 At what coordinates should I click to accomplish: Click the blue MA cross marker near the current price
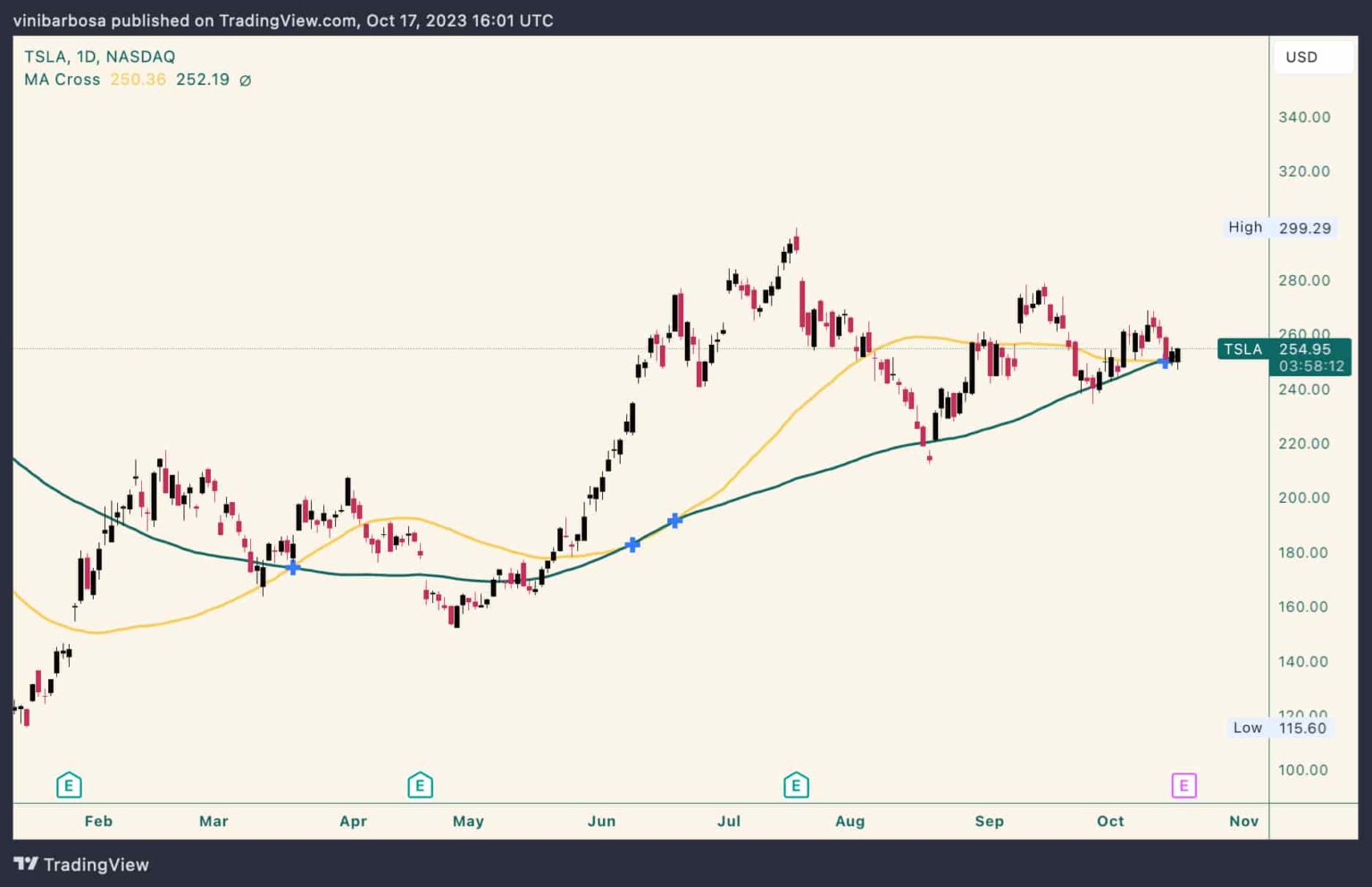tap(1166, 363)
